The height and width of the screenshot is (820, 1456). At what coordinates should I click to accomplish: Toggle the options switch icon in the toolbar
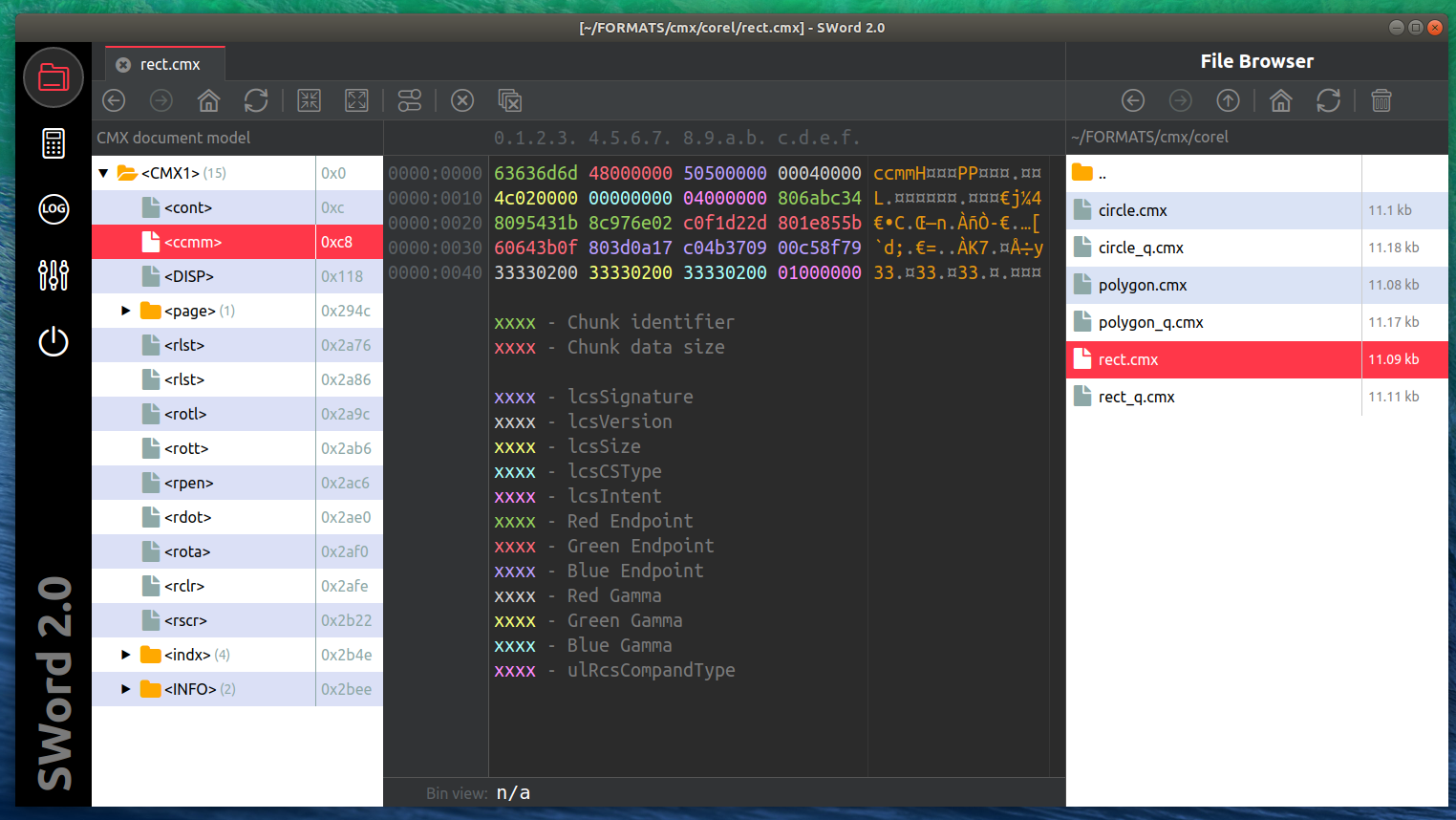point(410,100)
